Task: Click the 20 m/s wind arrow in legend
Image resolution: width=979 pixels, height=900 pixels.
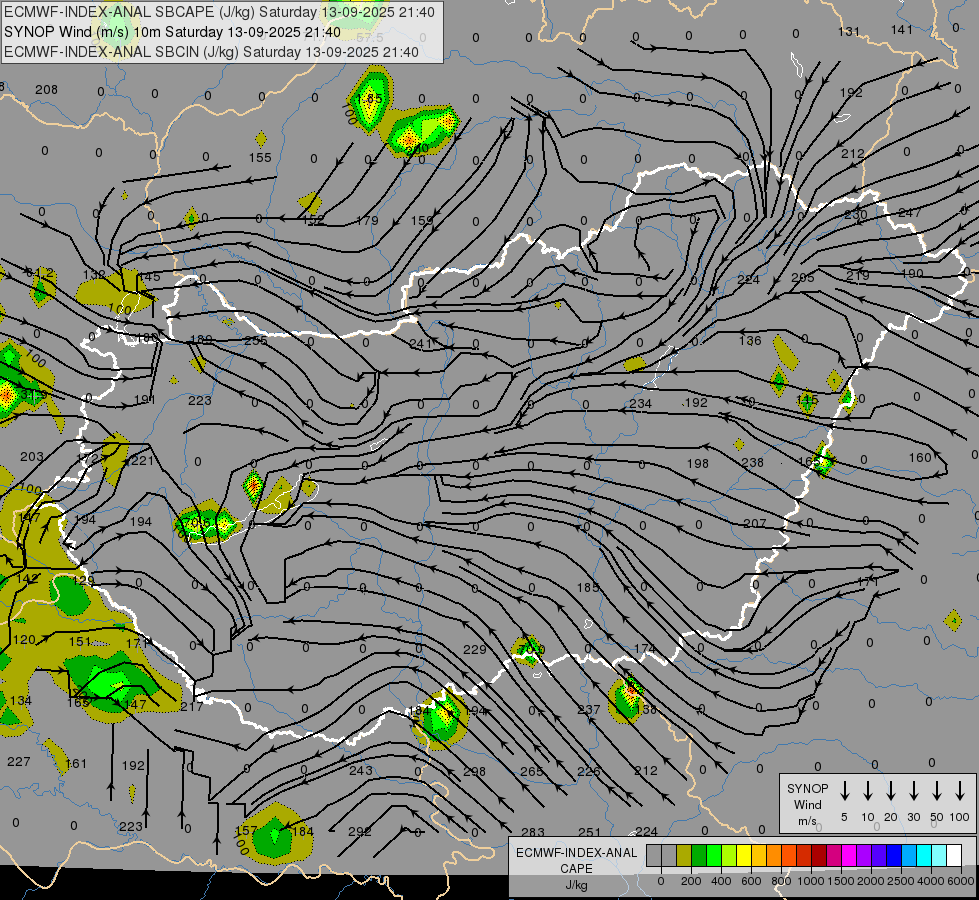Action: point(890,791)
